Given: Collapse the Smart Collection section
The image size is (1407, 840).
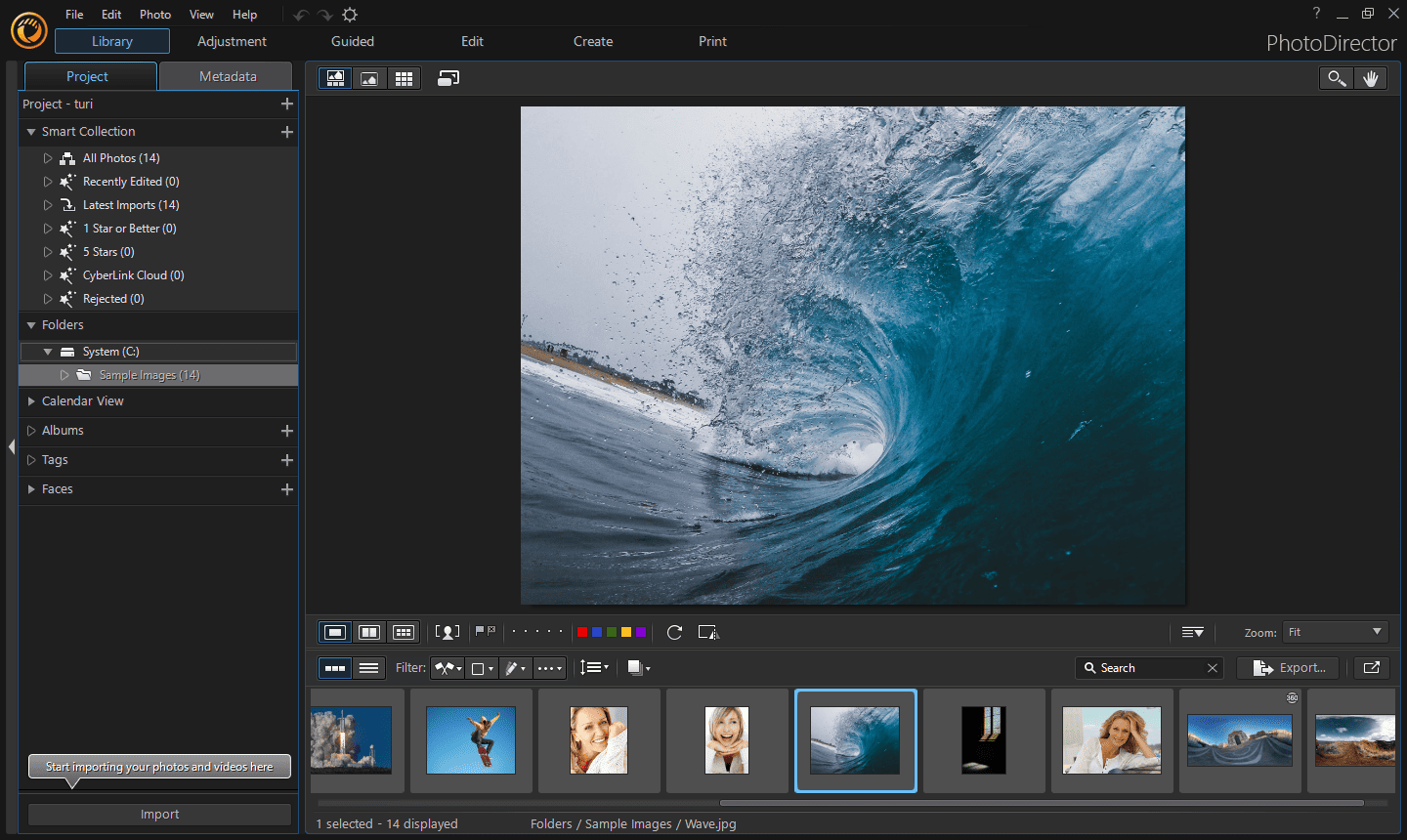Looking at the screenshot, I should pyautogui.click(x=31, y=132).
